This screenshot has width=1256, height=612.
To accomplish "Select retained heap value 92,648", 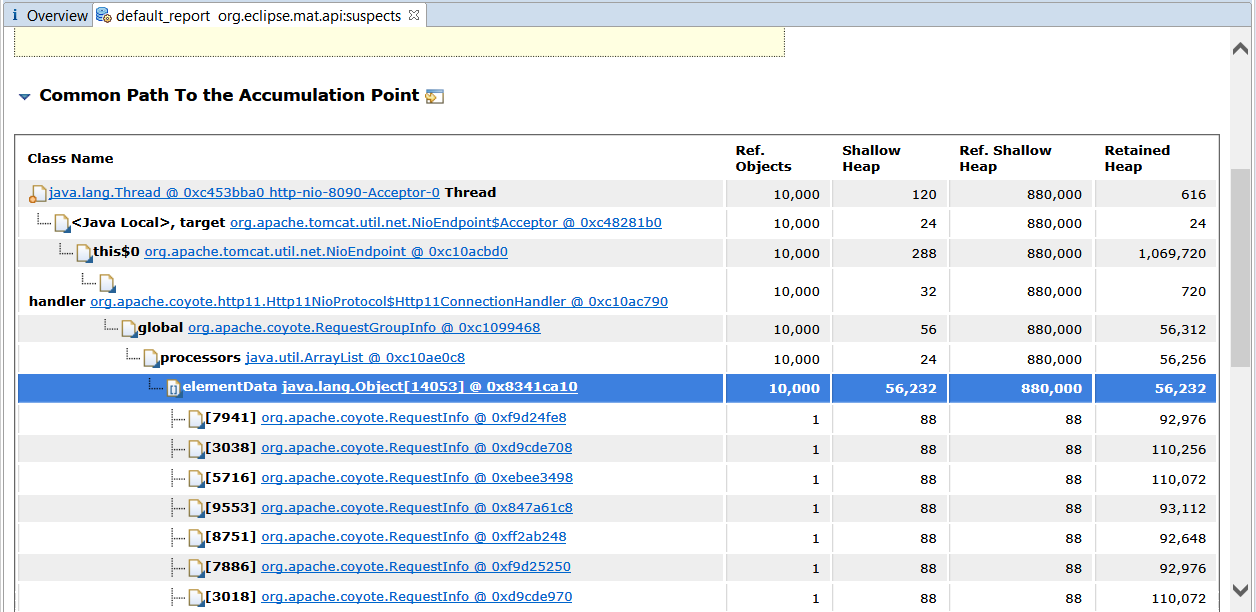I will (1182, 538).
